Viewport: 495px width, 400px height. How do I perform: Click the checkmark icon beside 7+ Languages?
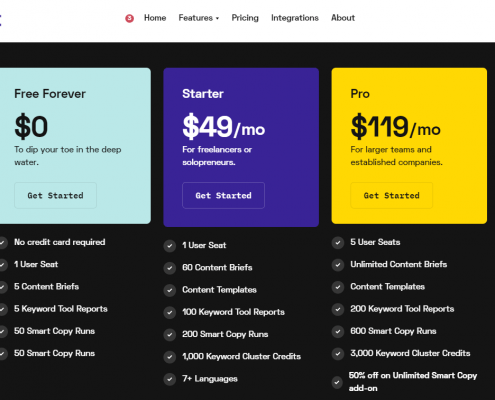point(170,379)
